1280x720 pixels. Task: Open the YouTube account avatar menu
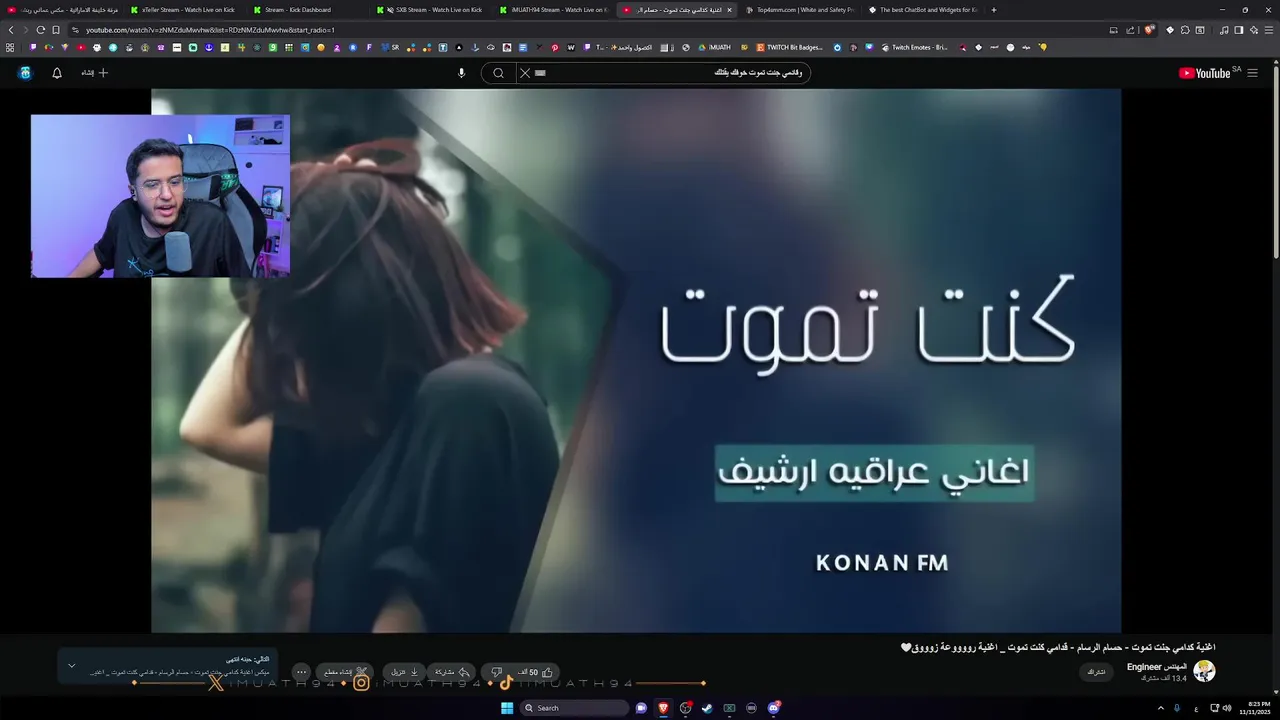click(25, 73)
